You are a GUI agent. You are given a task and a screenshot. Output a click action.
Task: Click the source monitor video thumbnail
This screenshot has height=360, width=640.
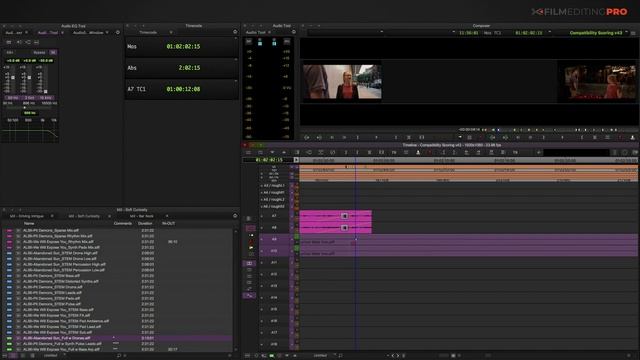[x=342, y=82]
